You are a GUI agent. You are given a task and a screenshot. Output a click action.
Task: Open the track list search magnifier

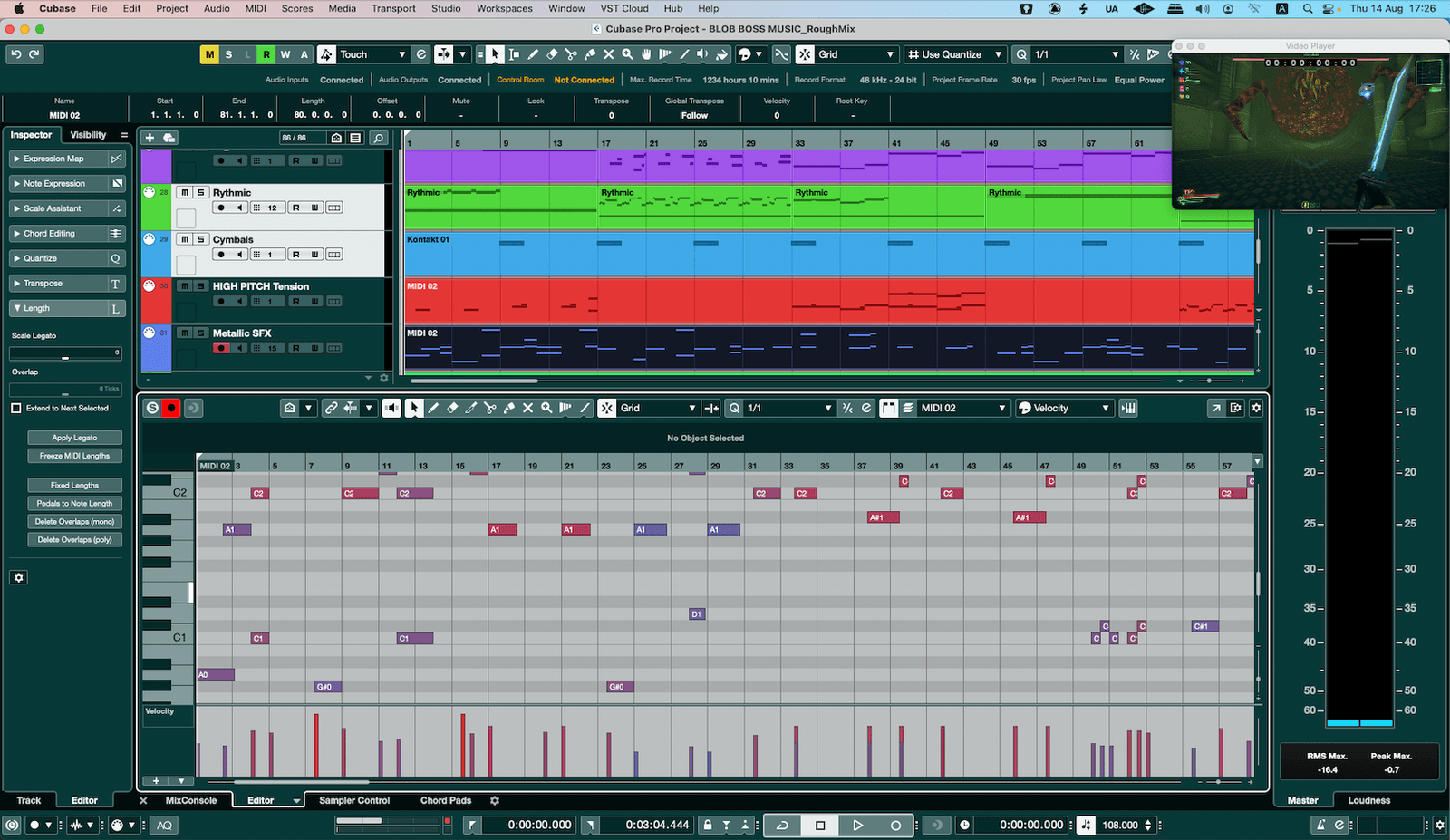click(379, 138)
